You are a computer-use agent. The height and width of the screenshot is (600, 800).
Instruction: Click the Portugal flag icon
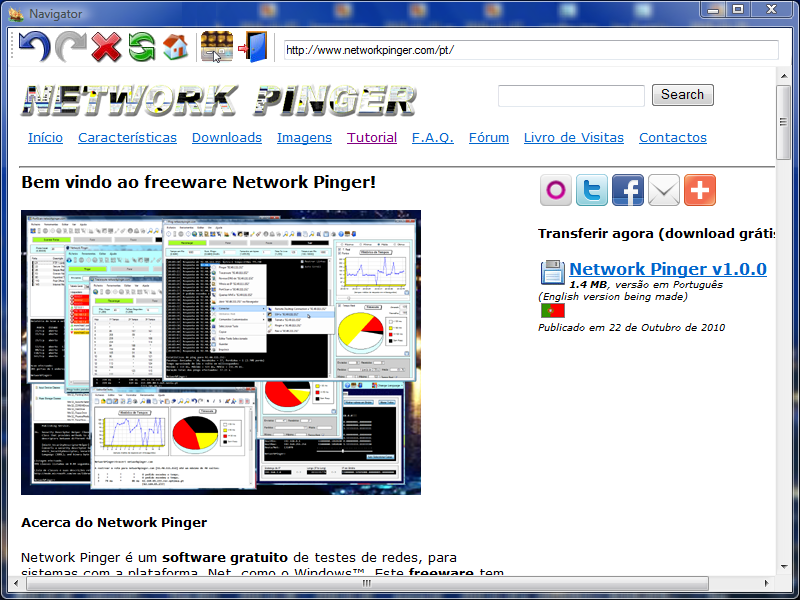pyautogui.click(x=553, y=310)
